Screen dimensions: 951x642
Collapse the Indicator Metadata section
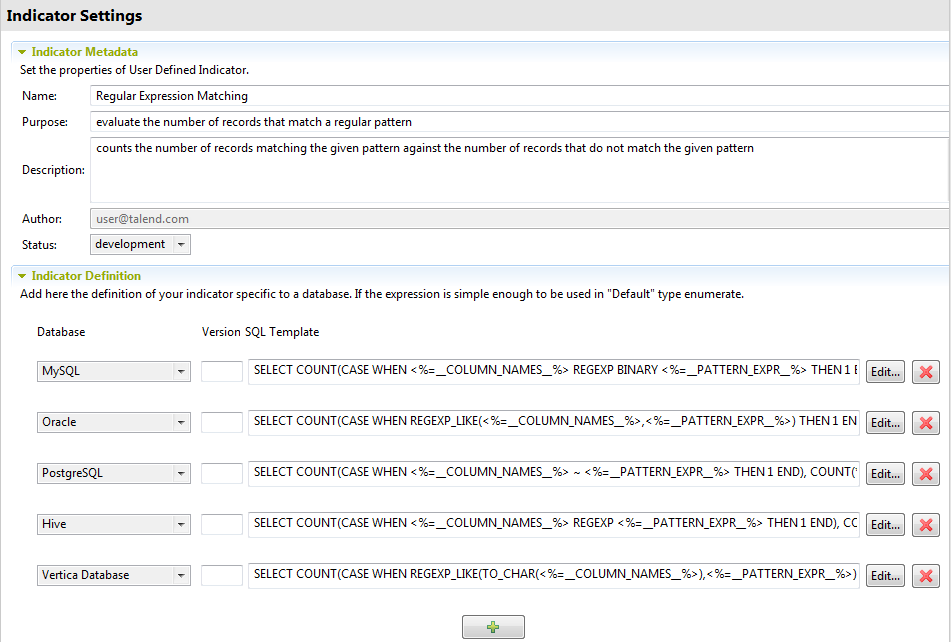coord(23,51)
